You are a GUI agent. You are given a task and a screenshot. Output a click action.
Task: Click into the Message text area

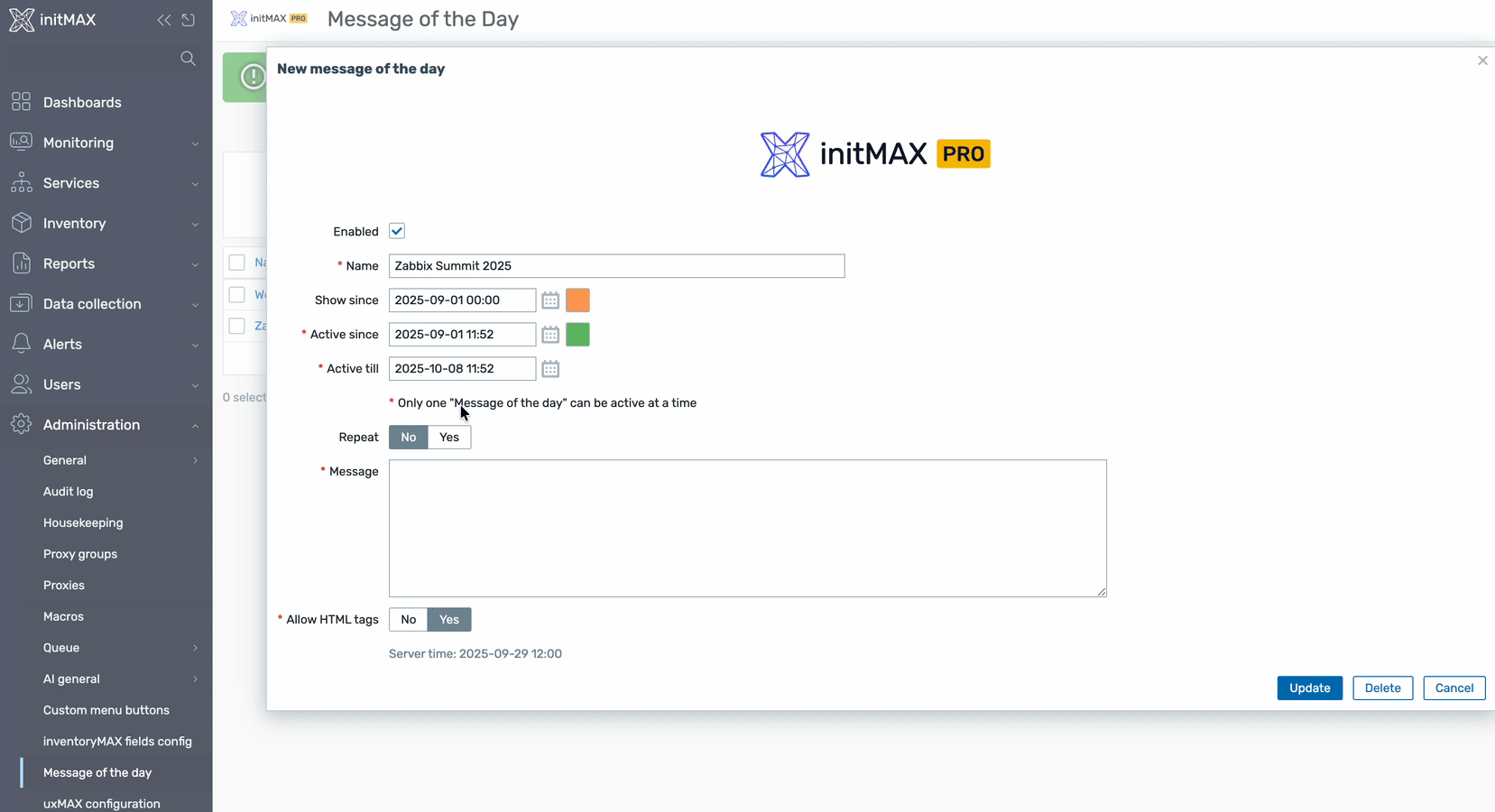[x=747, y=528]
